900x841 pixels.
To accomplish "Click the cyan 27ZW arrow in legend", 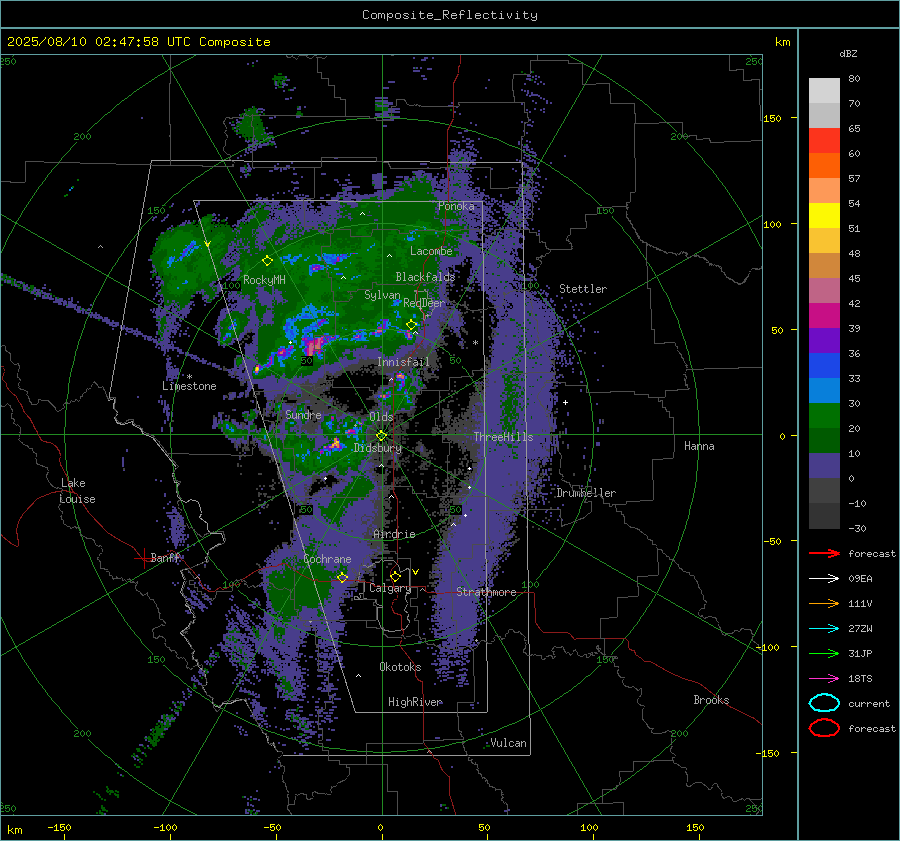I will pos(824,629).
